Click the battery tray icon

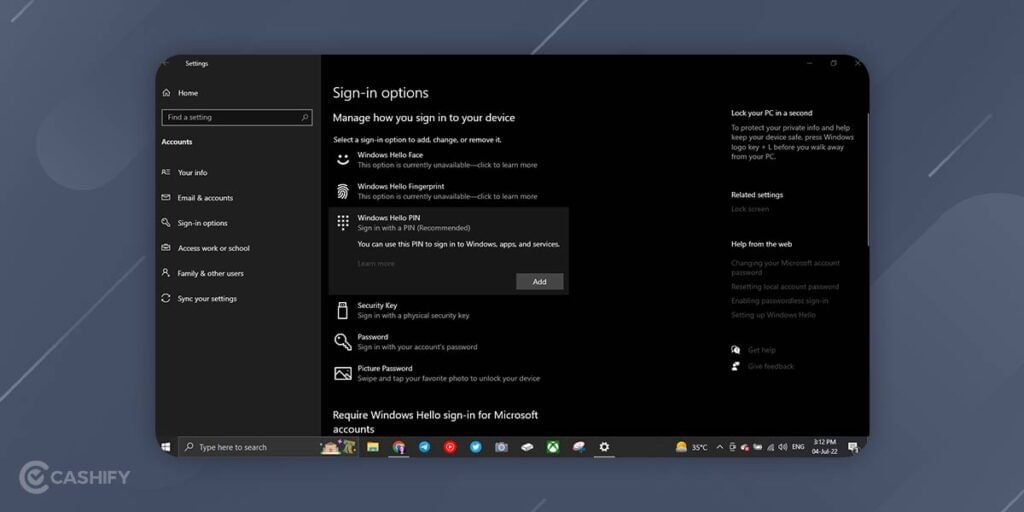tap(758, 447)
